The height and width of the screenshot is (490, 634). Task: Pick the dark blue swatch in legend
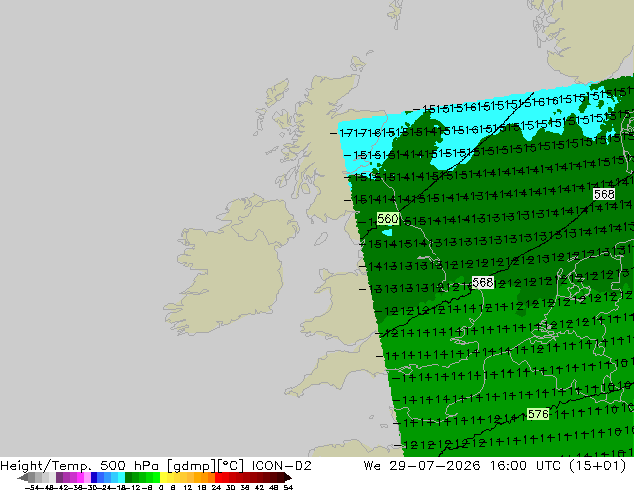94,477
